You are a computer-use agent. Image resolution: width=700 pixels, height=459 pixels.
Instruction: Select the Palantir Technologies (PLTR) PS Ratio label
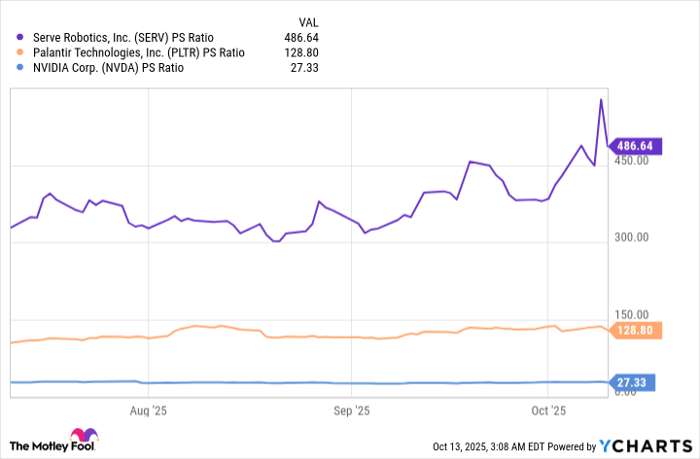[136, 52]
